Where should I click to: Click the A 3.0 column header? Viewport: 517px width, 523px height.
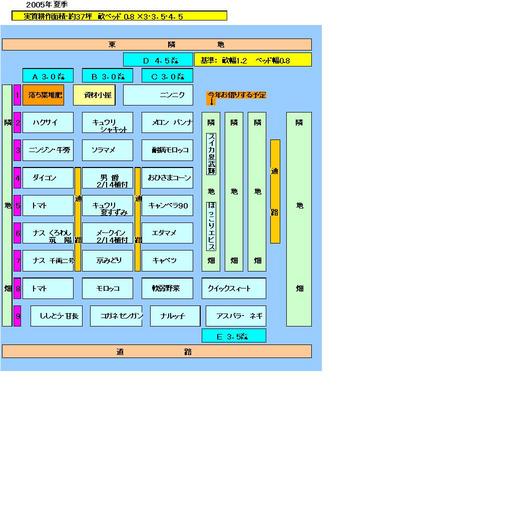(x=48, y=76)
